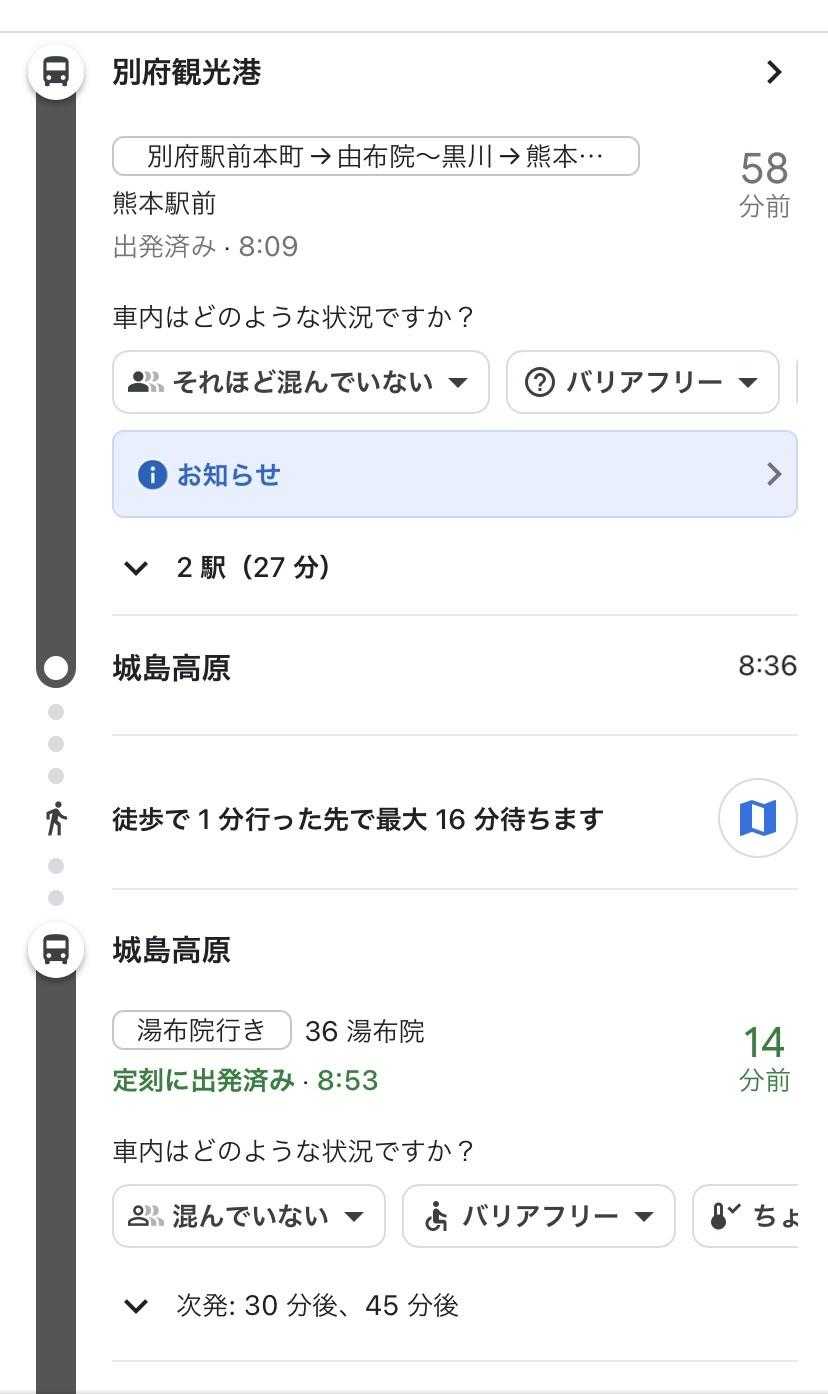Open the map view button

point(757,819)
